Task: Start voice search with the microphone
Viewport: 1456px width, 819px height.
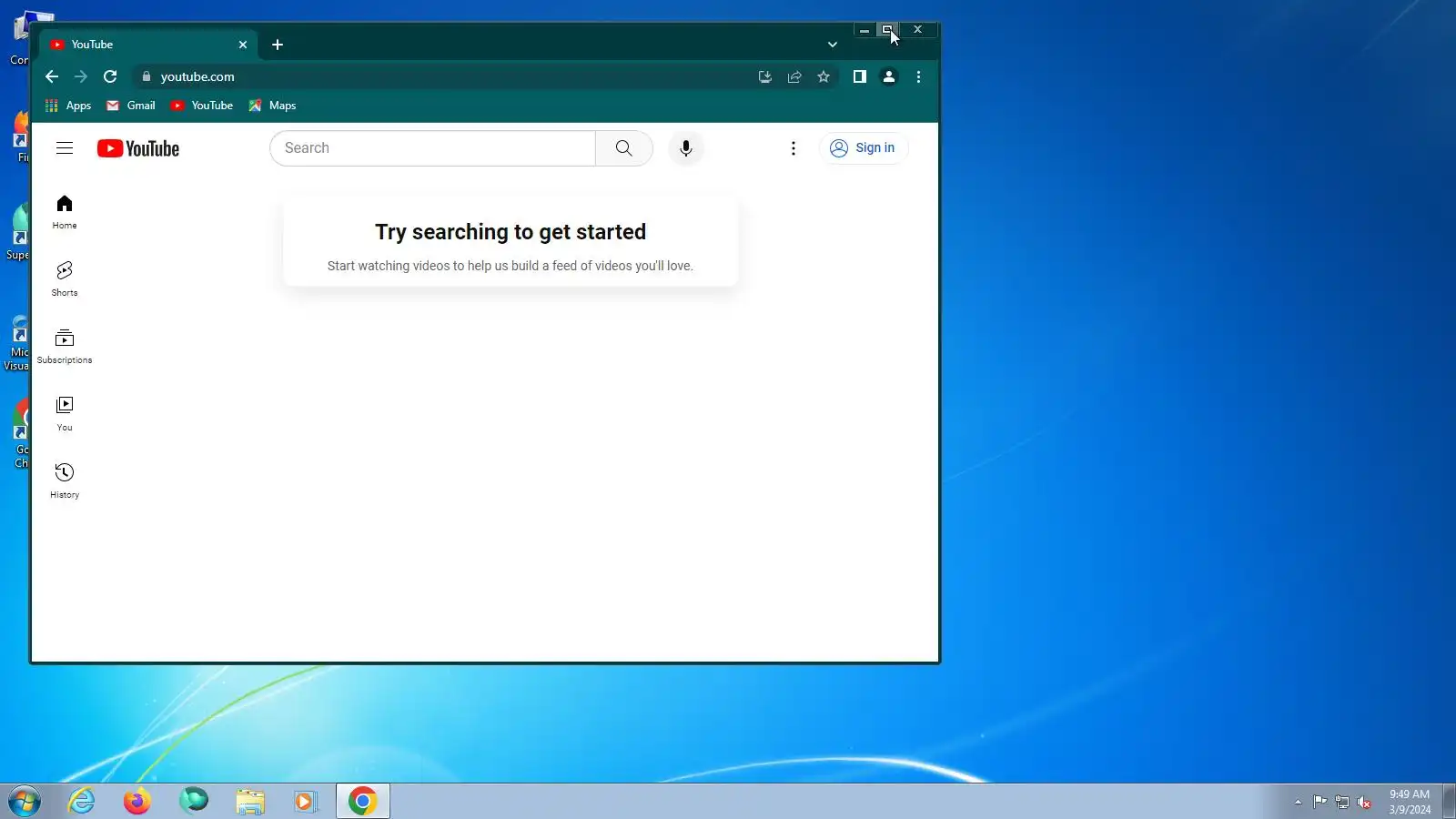Action: click(686, 148)
